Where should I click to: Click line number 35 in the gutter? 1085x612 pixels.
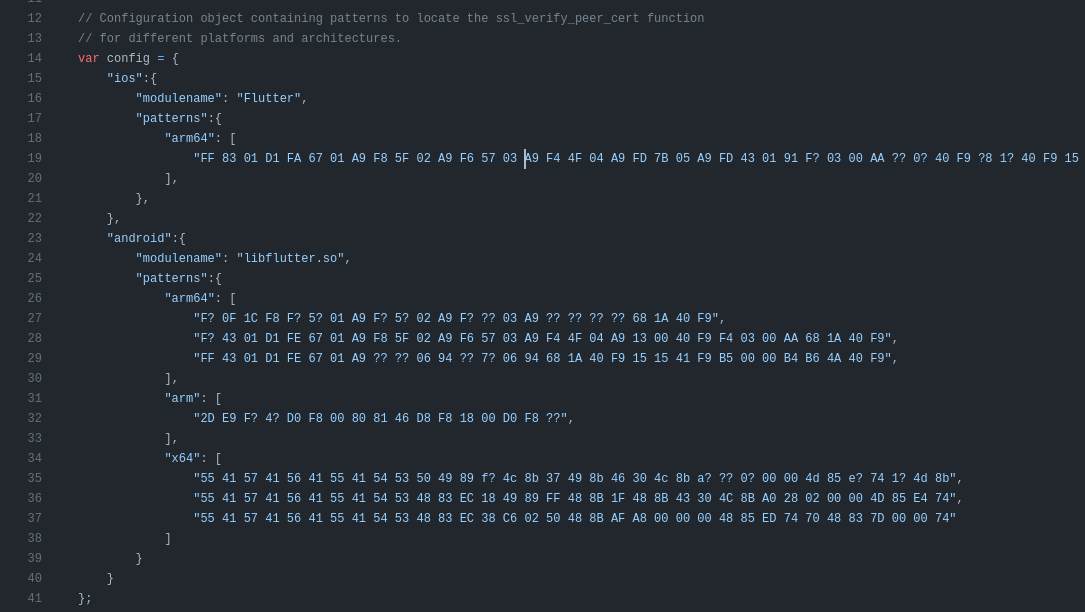(x=35, y=479)
